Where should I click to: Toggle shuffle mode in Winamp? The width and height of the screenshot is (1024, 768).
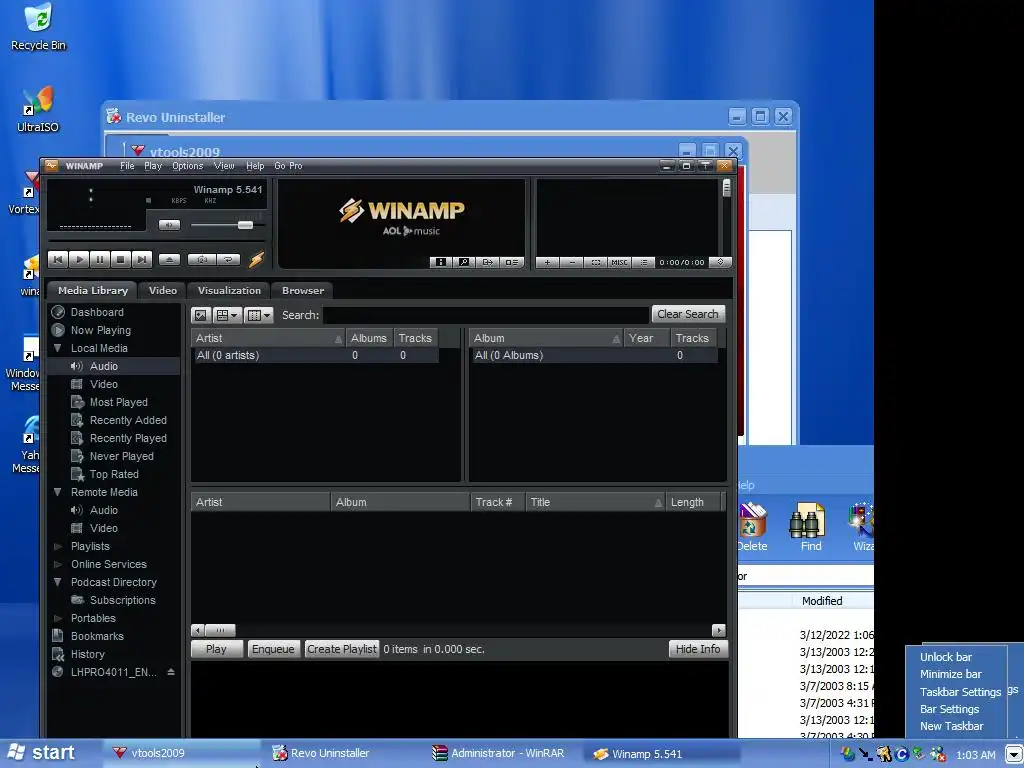coord(202,260)
